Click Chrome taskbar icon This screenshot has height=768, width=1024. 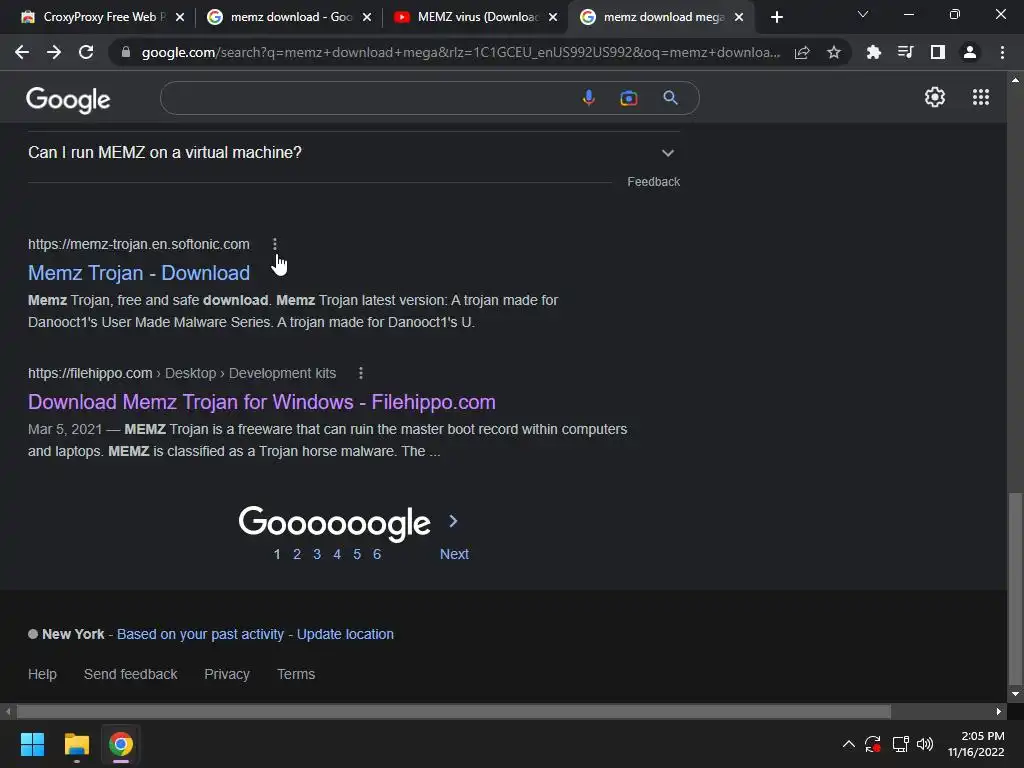pos(121,744)
